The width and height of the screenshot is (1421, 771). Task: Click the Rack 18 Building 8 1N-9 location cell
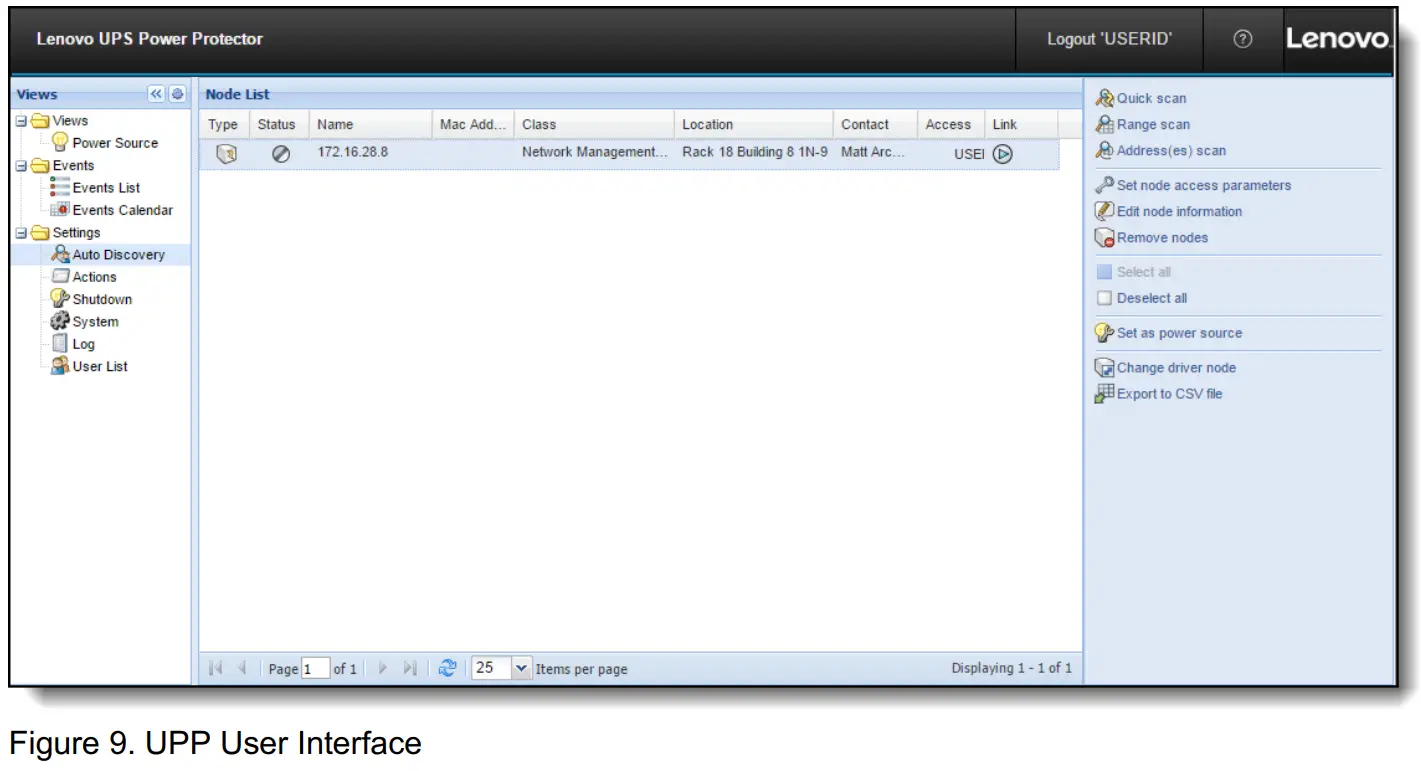755,154
